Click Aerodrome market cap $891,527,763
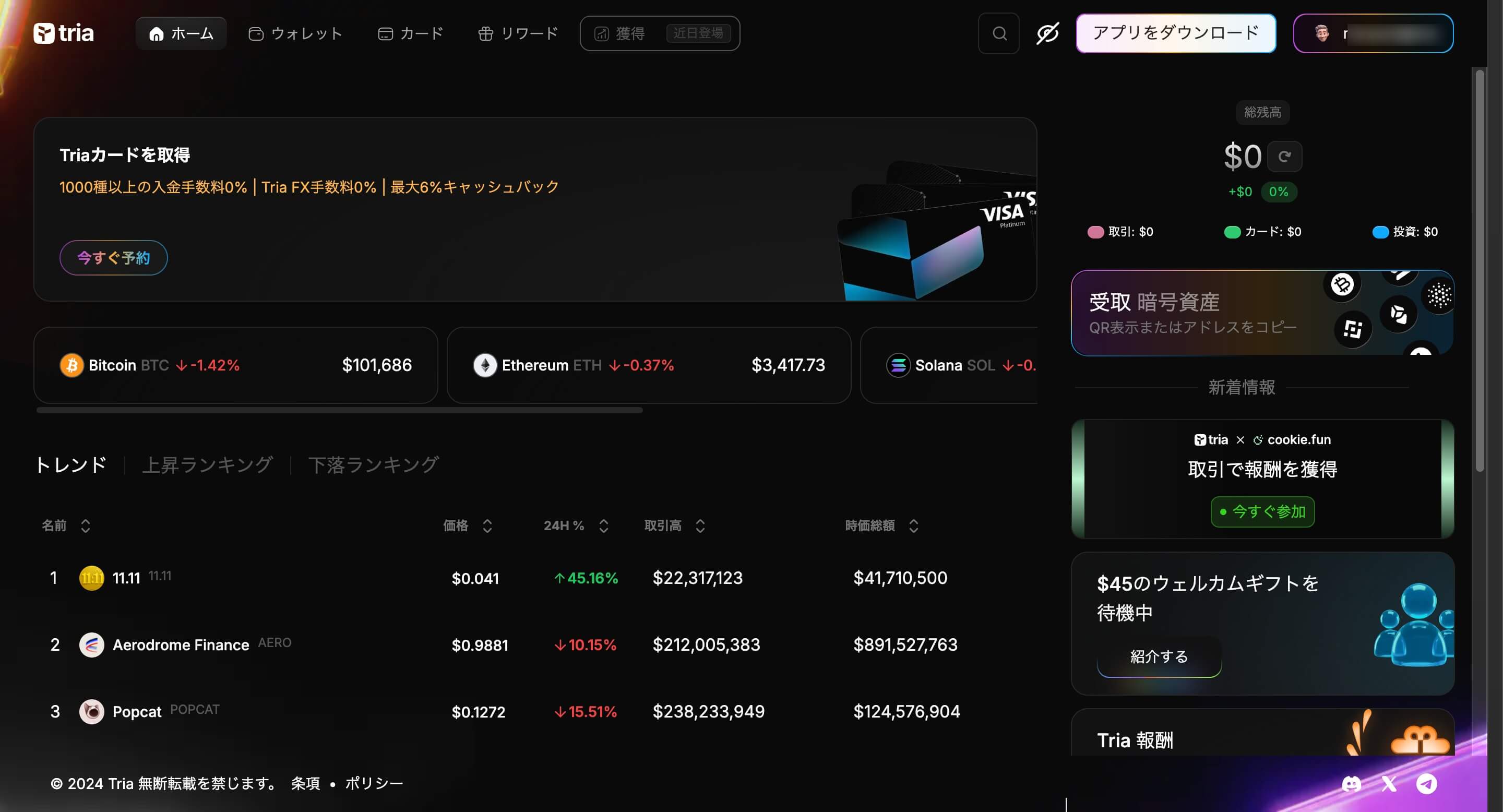Image resolution: width=1503 pixels, height=812 pixels. [x=905, y=644]
